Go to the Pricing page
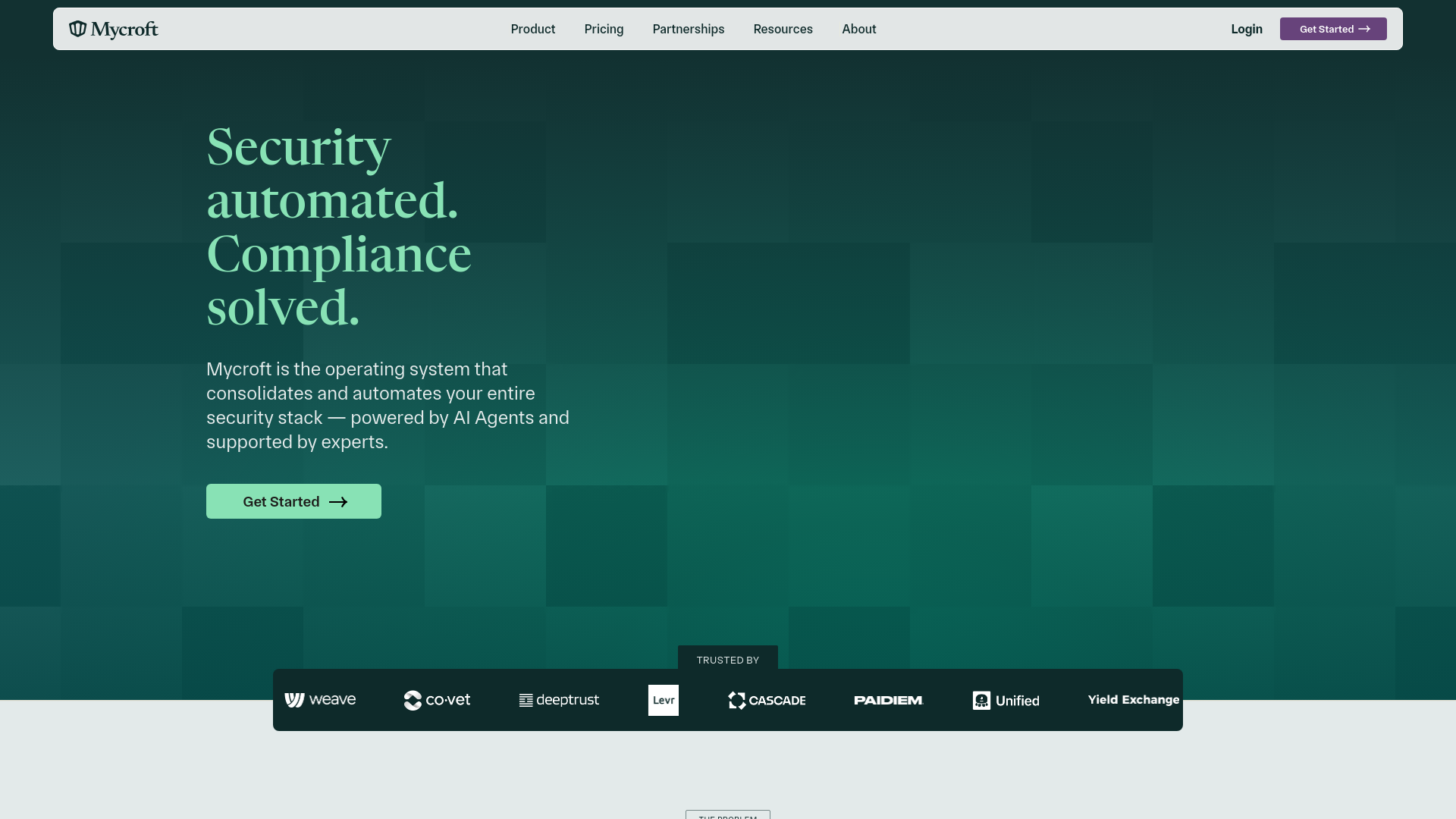This screenshot has width=1456, height=819. (604, 29)
